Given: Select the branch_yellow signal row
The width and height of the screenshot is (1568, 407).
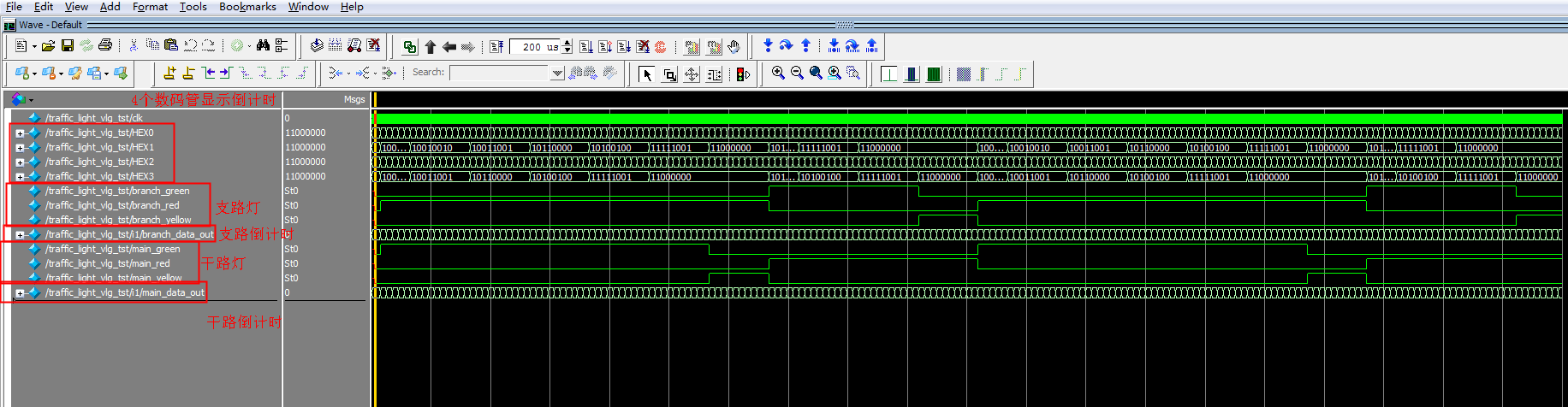Looking at the screenshot, I should pos(118,220).
